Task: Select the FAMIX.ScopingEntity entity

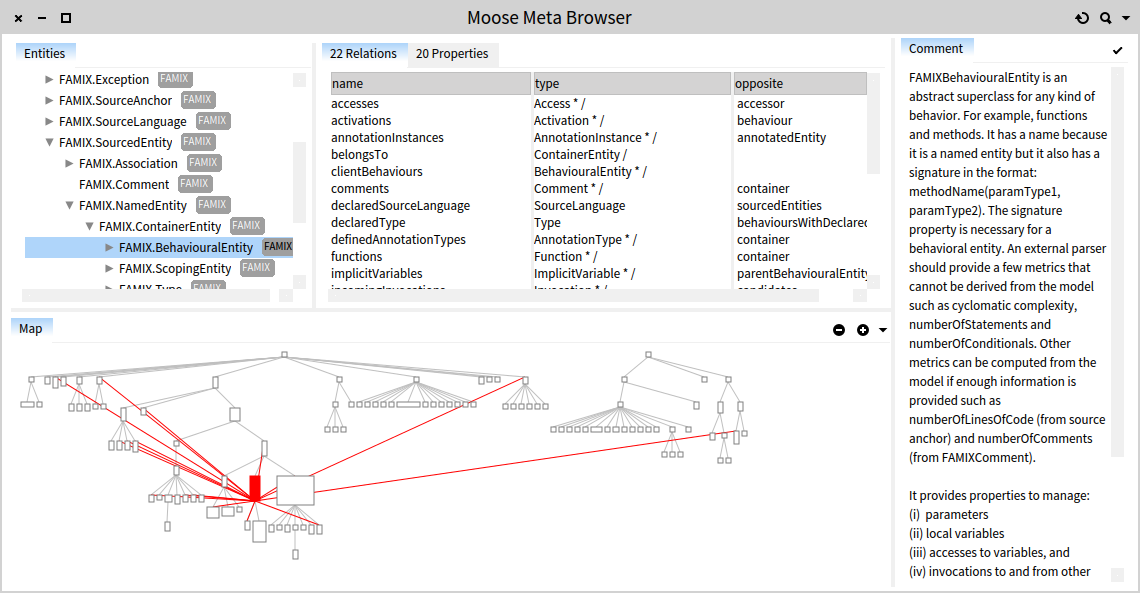Action: click(x=174, y=269)
